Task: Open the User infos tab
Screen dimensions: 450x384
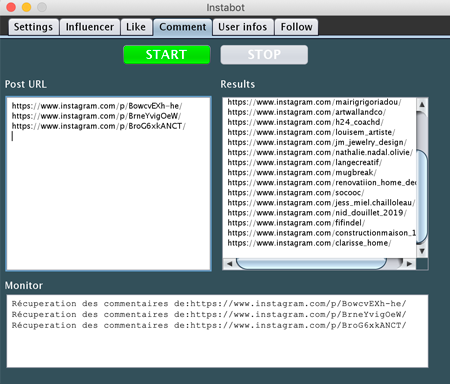Action: 243,27
